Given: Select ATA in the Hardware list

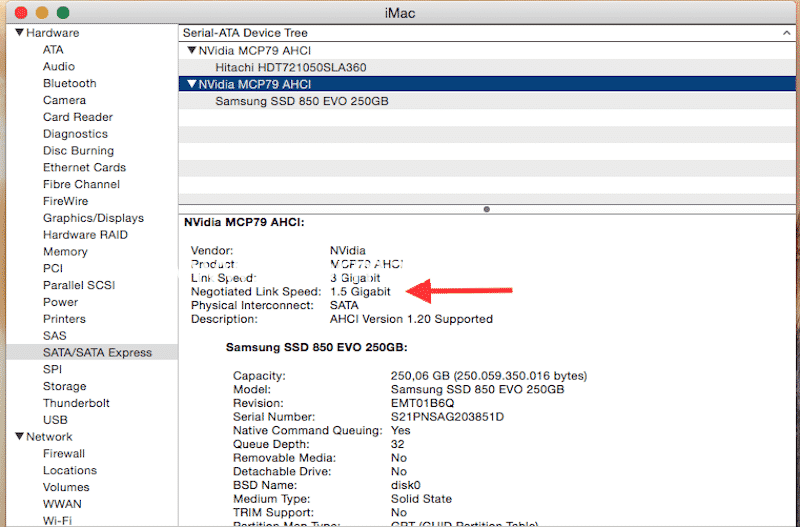Looking at the screenshot, I should [x=53, y=49].
